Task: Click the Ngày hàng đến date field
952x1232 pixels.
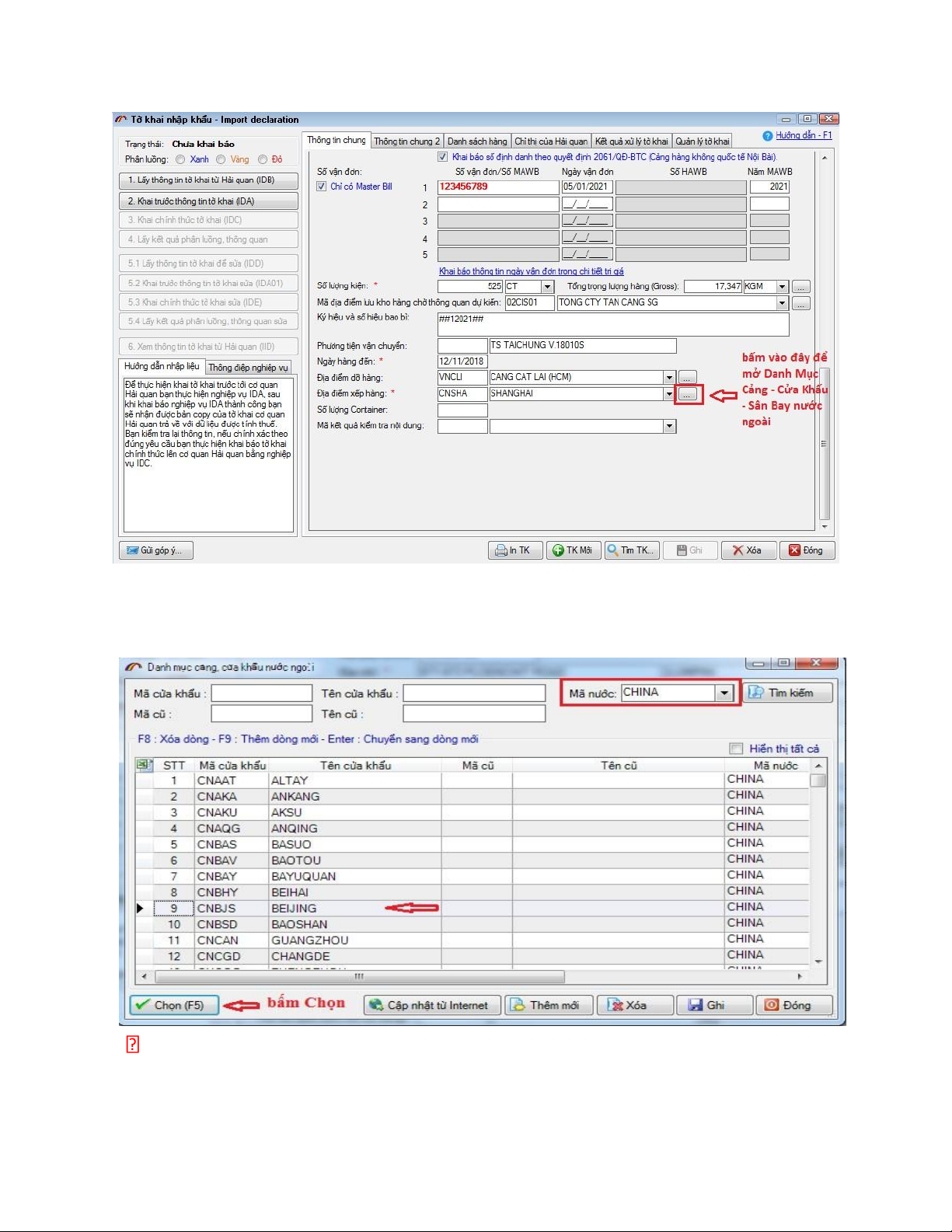Action: (x=462, y=361)
